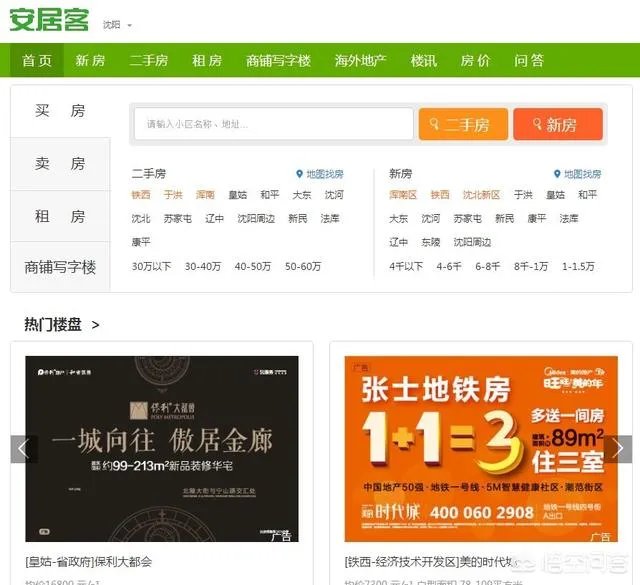The width and height of the screenshot is (640, 585).
Task: Open the 海外地产 navigation item
Action: [x=360, y=60]
